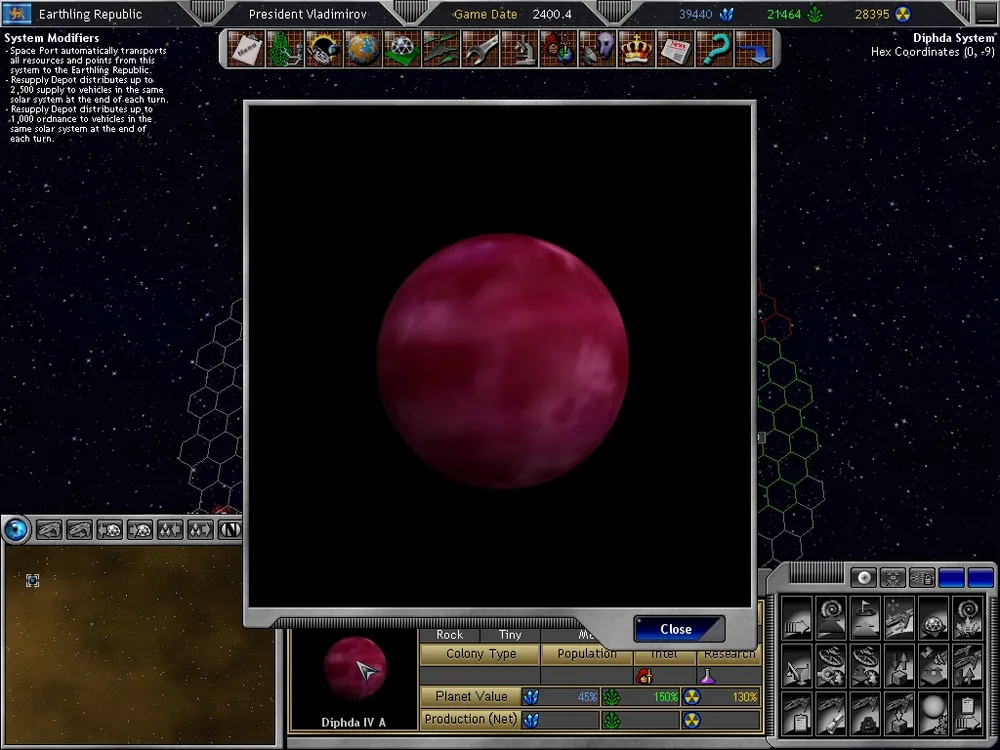Toggle the locked fleet button in command panel
Image resolution: width=1000 pixels, height=750 pixels.
click(x=922, y=578)
